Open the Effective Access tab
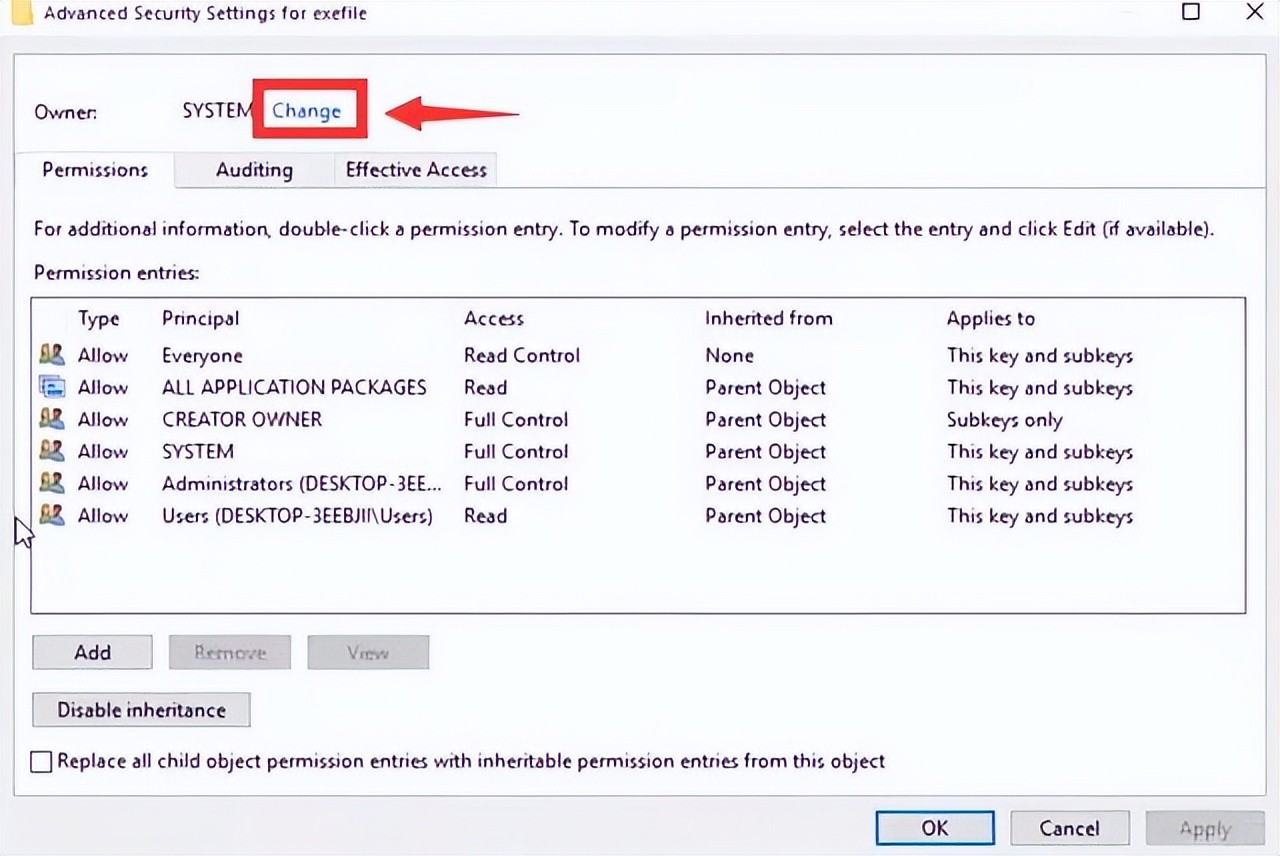Viewport: 1280px width, 856px height. coord(415,170)
